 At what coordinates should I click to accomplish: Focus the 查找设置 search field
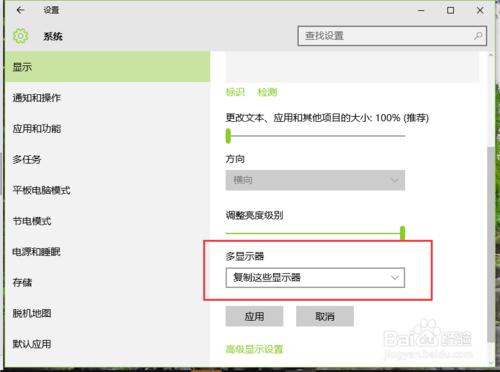click(392, 36)
